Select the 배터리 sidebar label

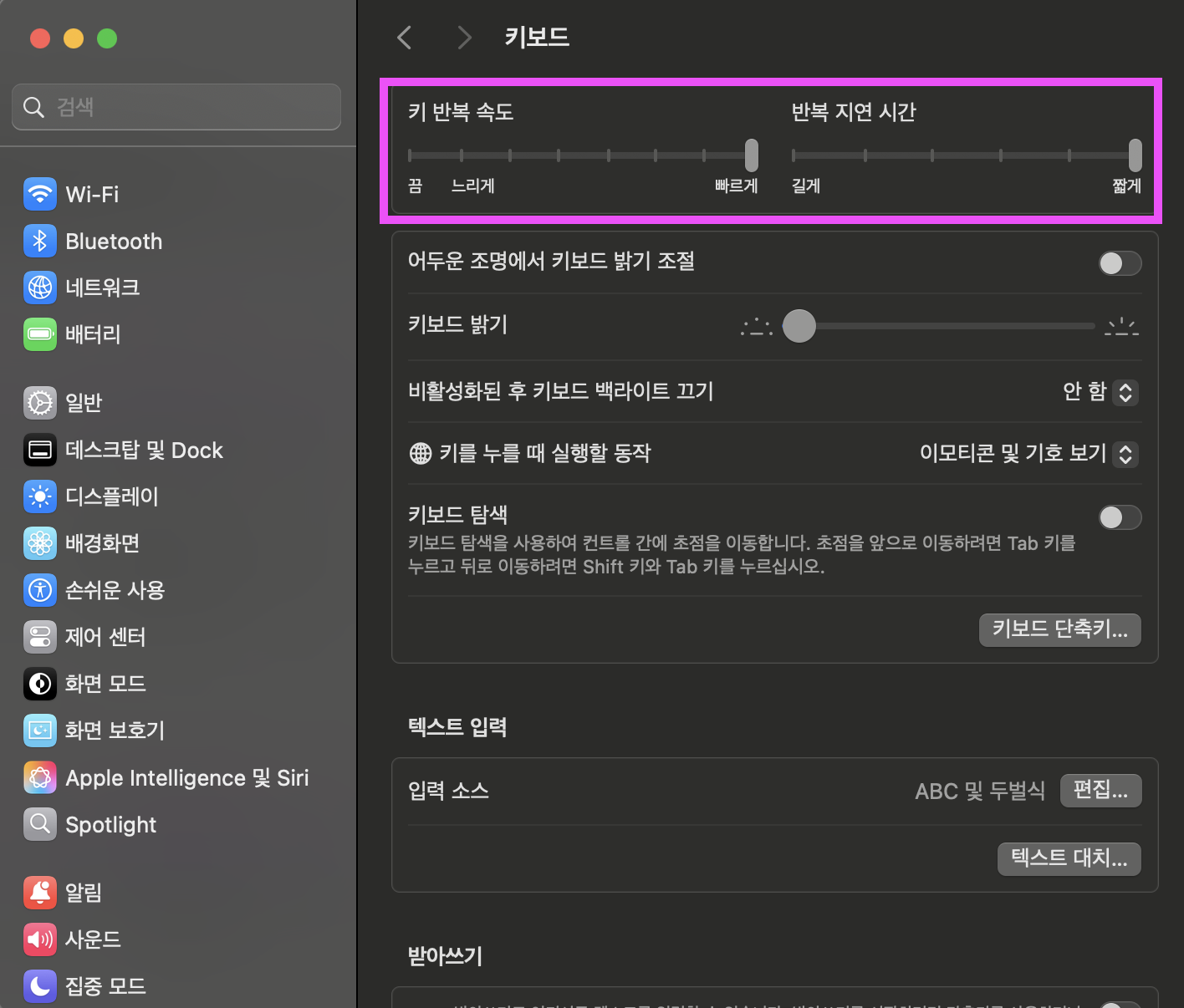[x=93, y=334]
